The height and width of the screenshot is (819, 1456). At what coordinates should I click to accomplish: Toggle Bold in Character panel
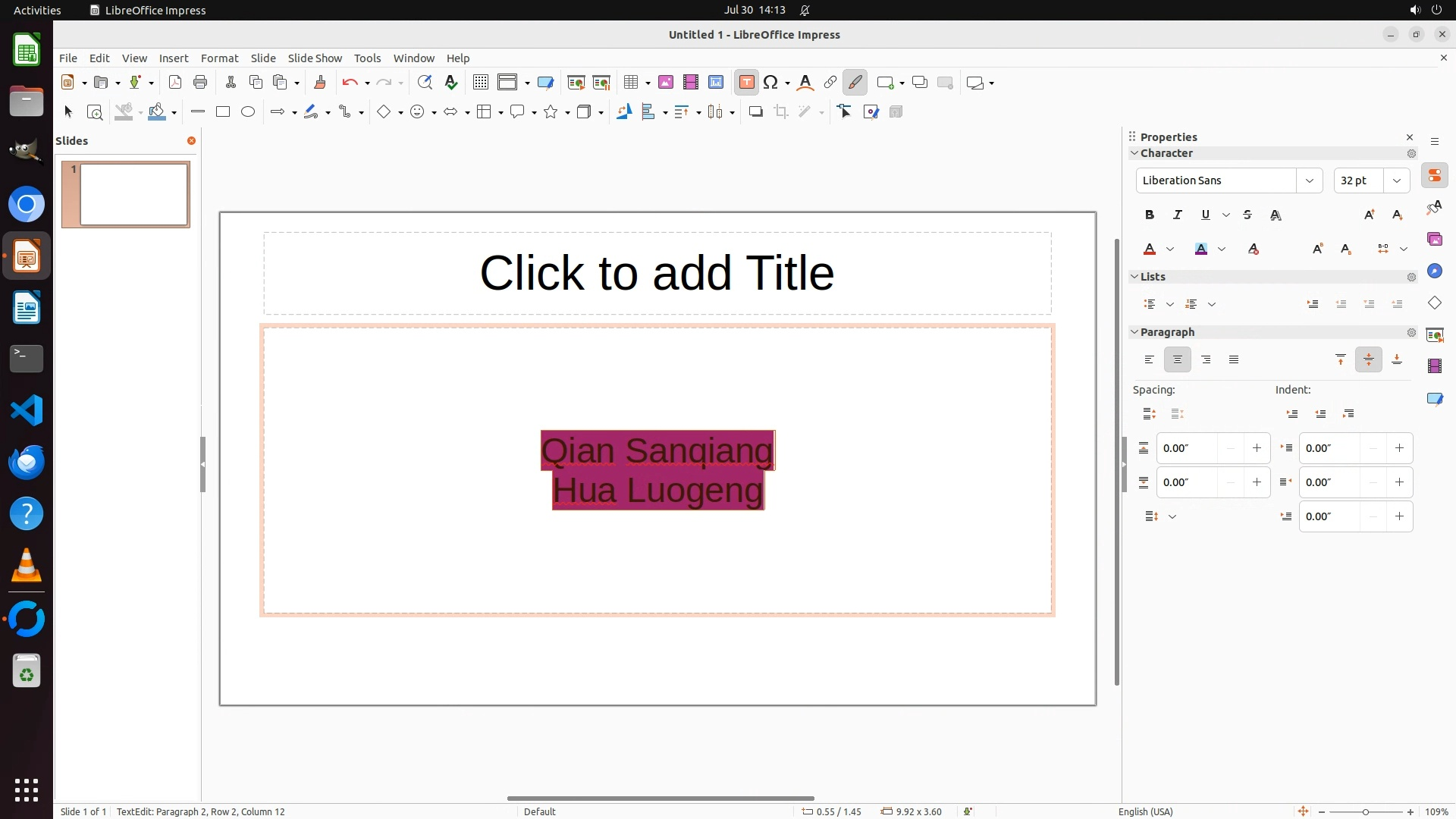coord(1150,215)
